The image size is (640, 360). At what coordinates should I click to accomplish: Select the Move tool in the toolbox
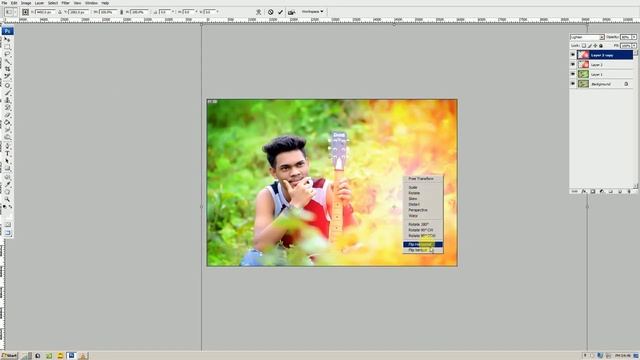(x=7, y=40)
